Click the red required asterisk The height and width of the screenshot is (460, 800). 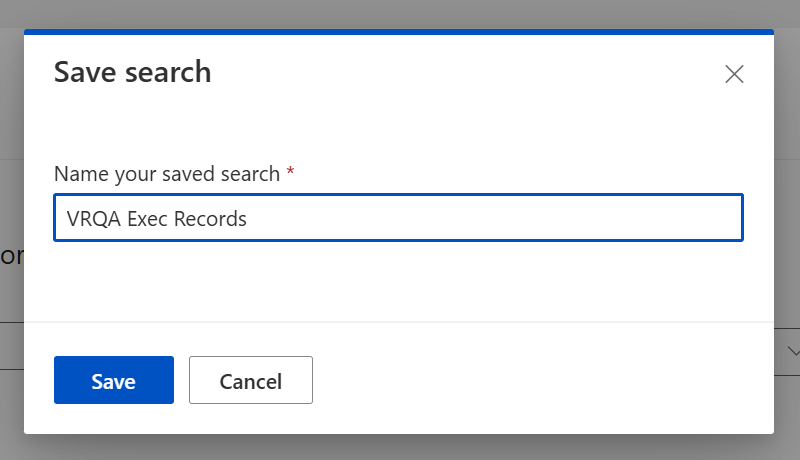tap(290, 172)
